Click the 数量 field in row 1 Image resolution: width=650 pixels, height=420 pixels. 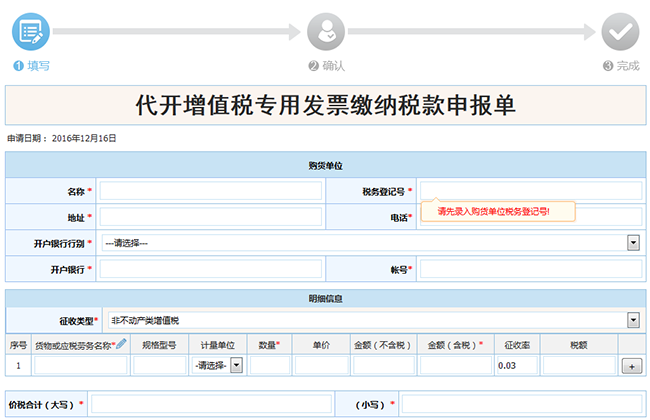point(269,366)
